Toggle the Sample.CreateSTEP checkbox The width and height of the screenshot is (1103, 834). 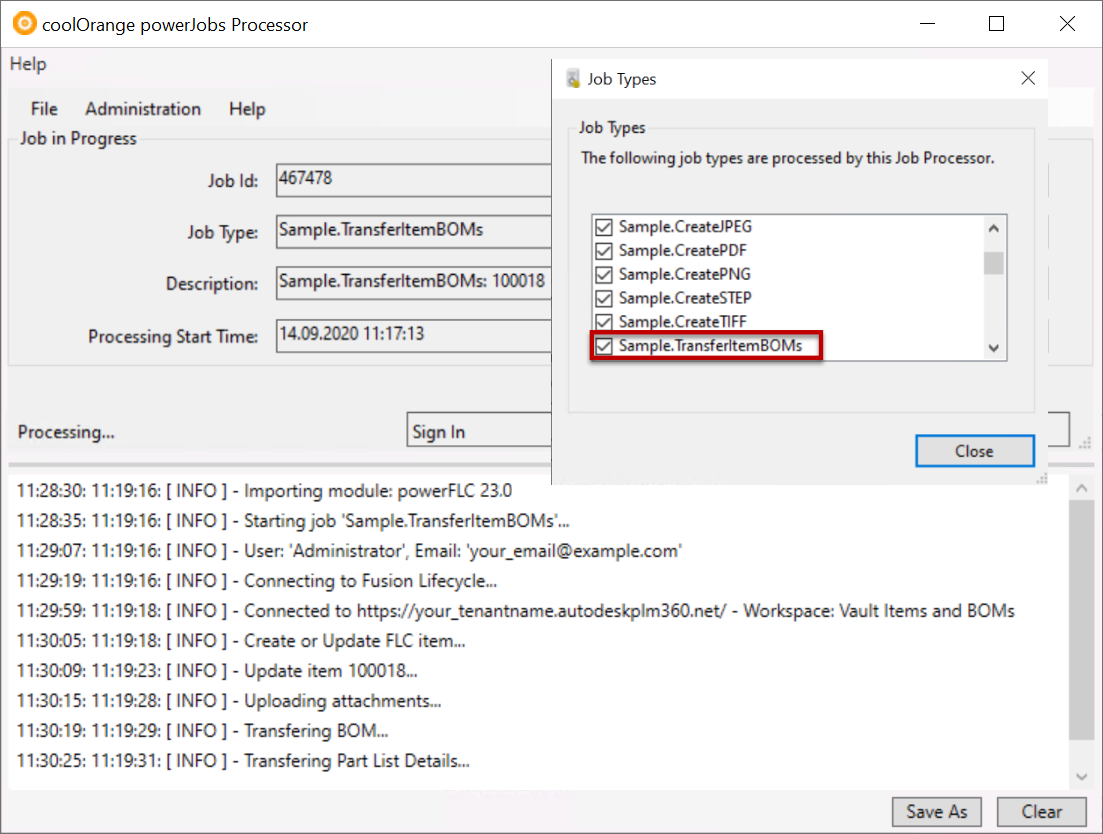click(603, 298)
